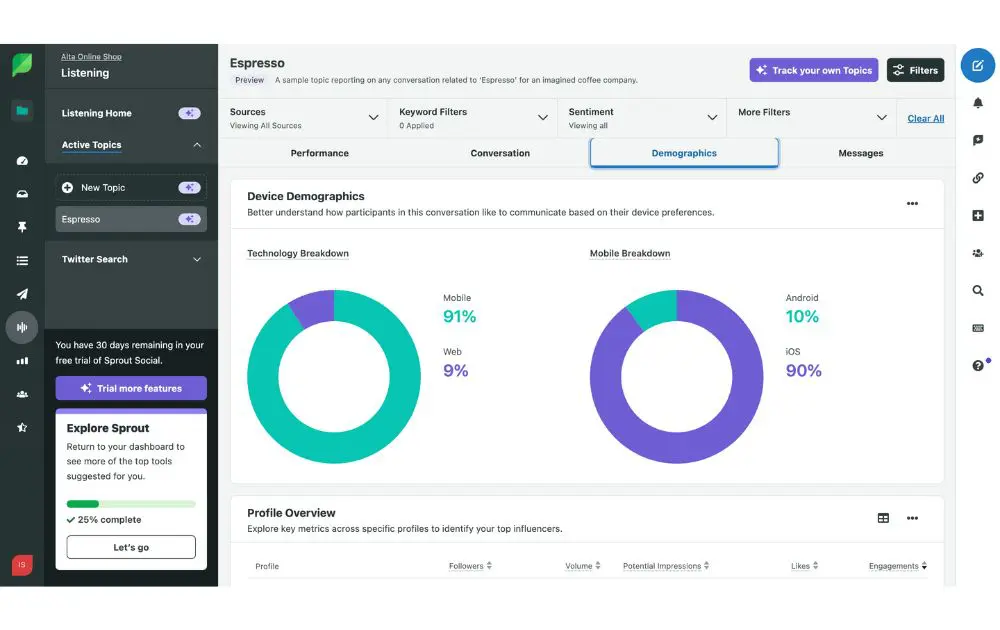Switch Profile Overview to table view icon
Image resolution: width=1000 pixels, height=630 pixels.
(x=883, y=518)
